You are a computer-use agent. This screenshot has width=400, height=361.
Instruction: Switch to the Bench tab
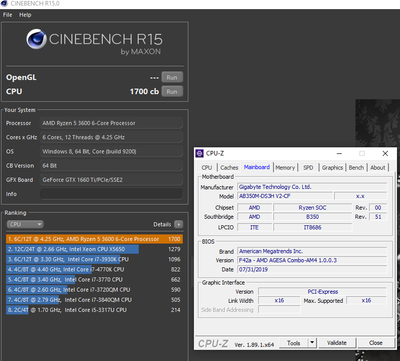(x=356, y=168)
